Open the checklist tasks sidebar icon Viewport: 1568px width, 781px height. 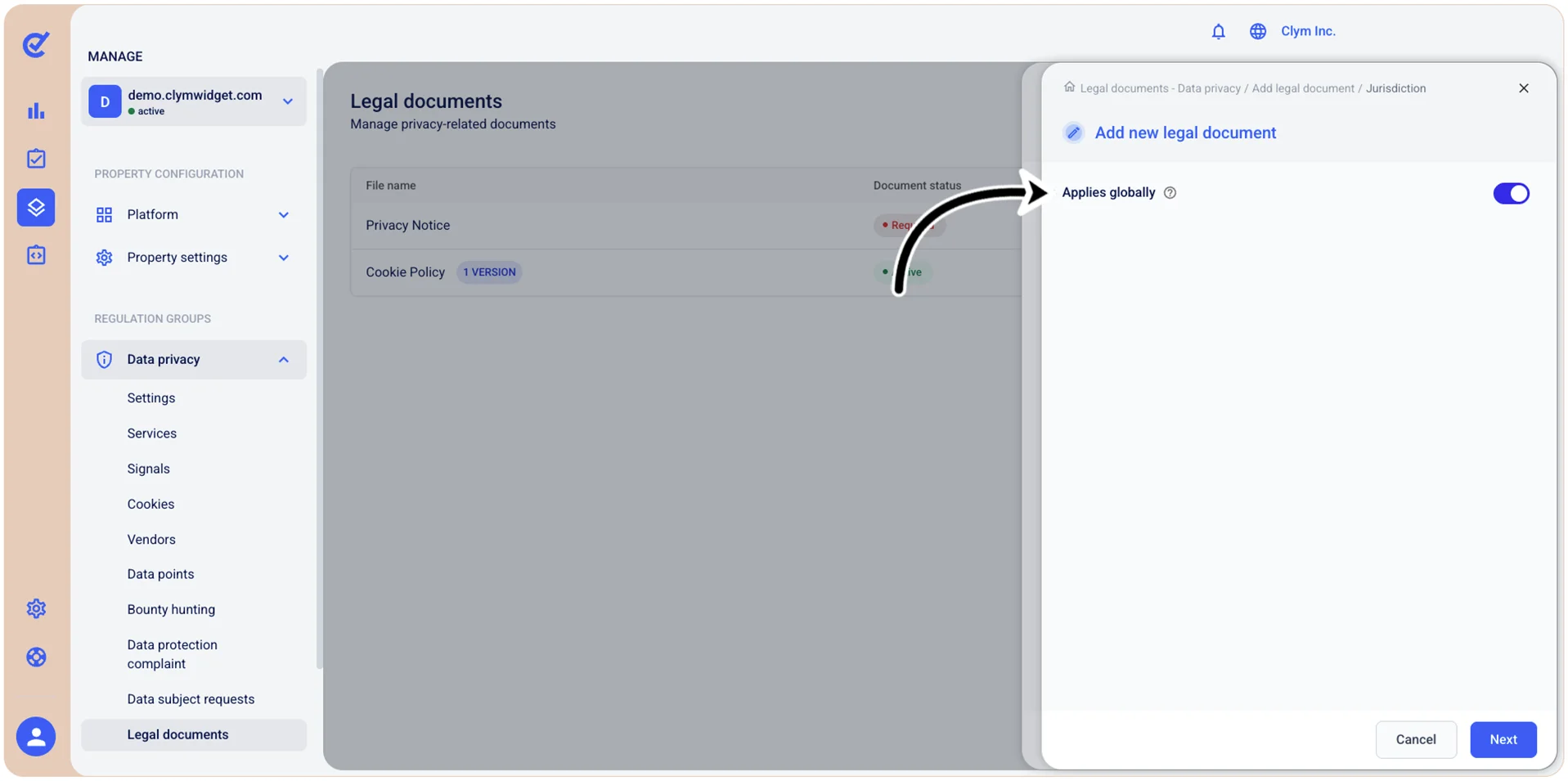point(36,159)
